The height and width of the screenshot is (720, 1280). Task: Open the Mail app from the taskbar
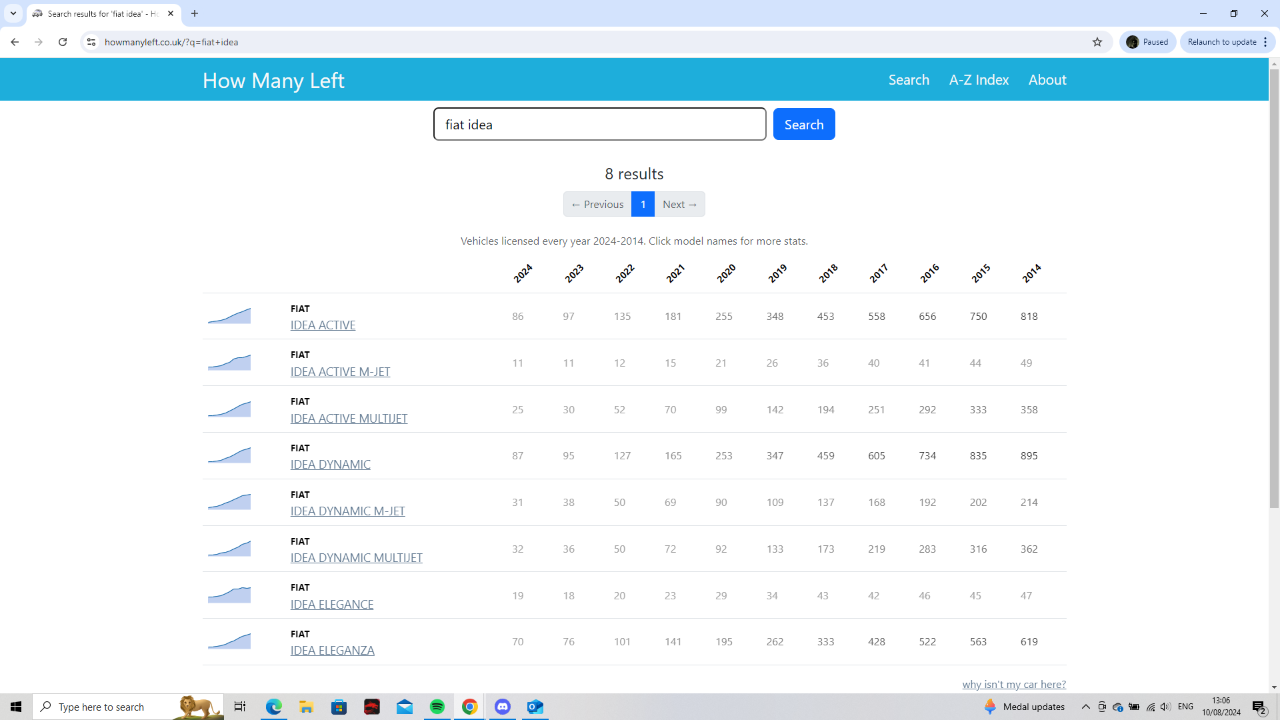point(404,706)
